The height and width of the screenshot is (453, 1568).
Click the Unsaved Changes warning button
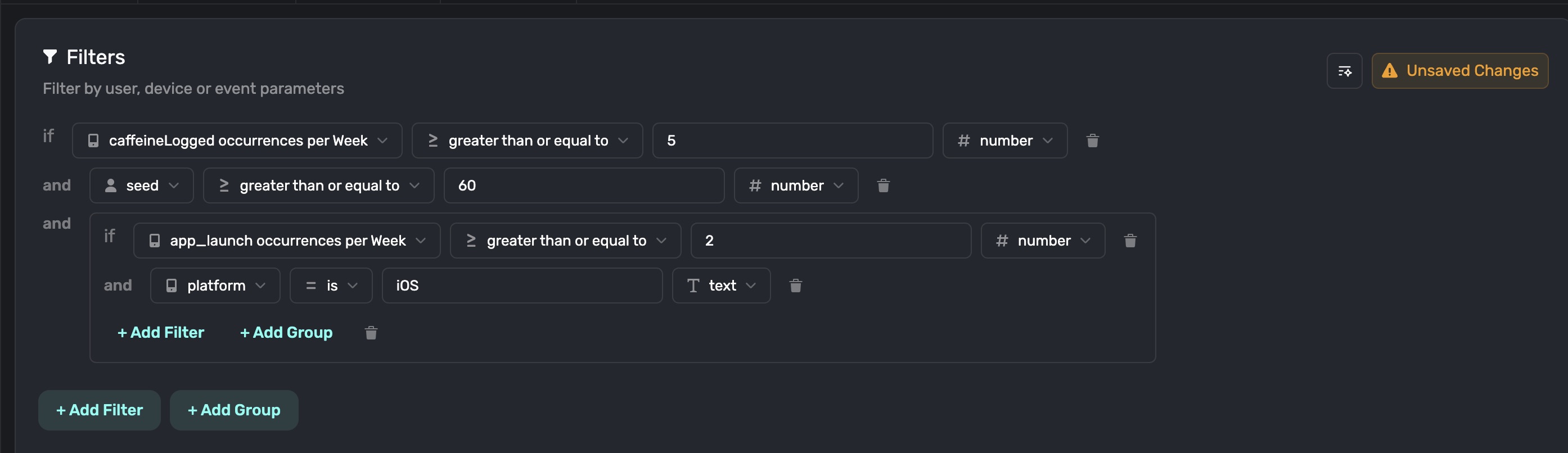[x=1459, y=71]
